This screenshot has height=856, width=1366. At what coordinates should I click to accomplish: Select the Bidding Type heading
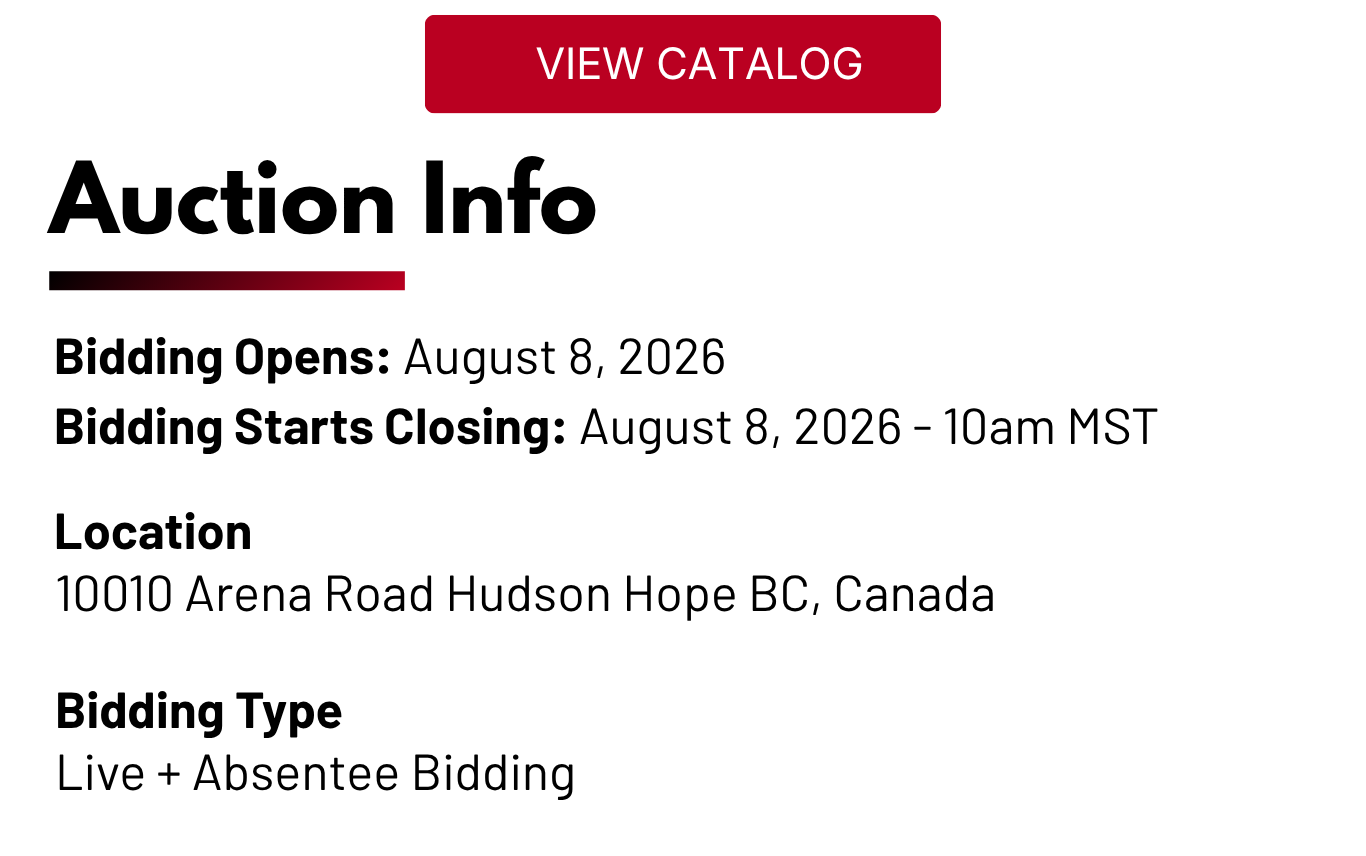(x=199, y=711)
